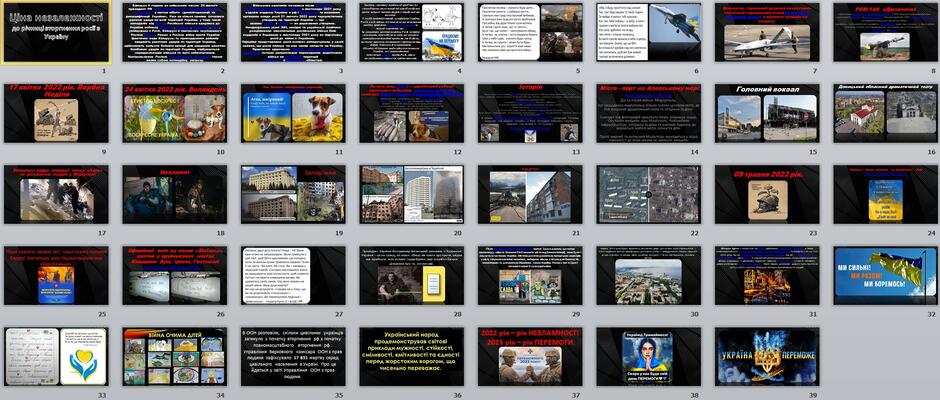Select slide 34 titled ВІЙНА ОЧИМА ДІТЕЙ
This screenshot has width=940, height=400.
click(174, 356)
